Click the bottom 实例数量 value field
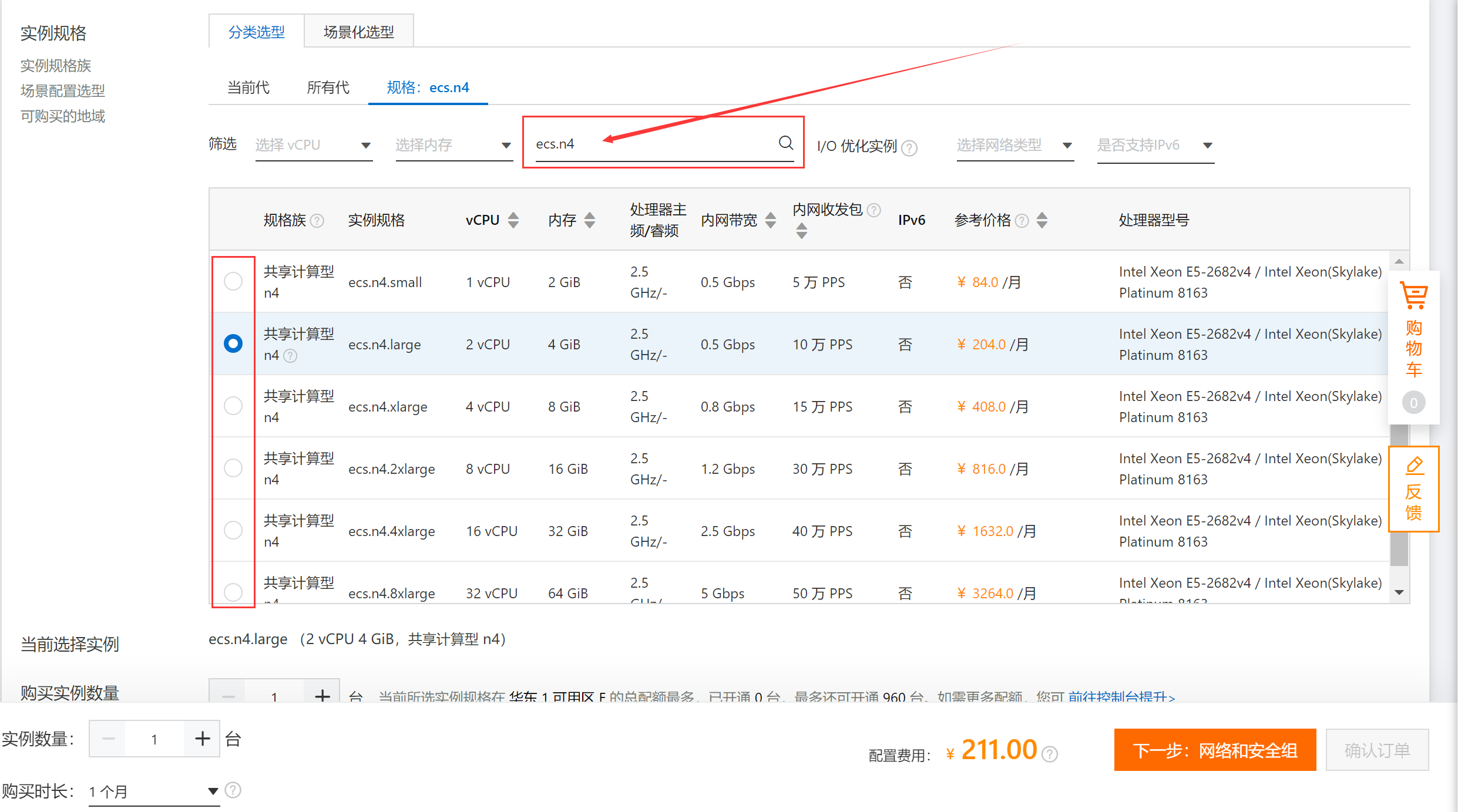 [154, 739]
